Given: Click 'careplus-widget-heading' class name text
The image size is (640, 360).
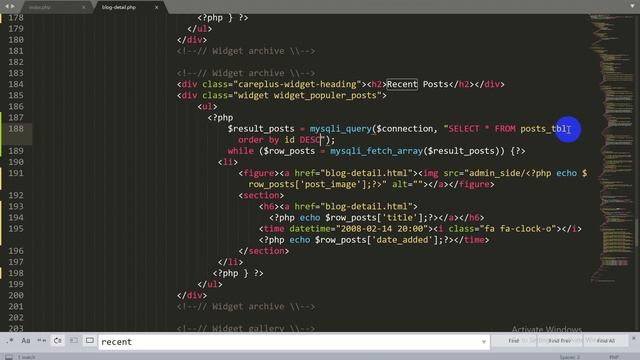Looking at the screenshot, I should (297, 84).
